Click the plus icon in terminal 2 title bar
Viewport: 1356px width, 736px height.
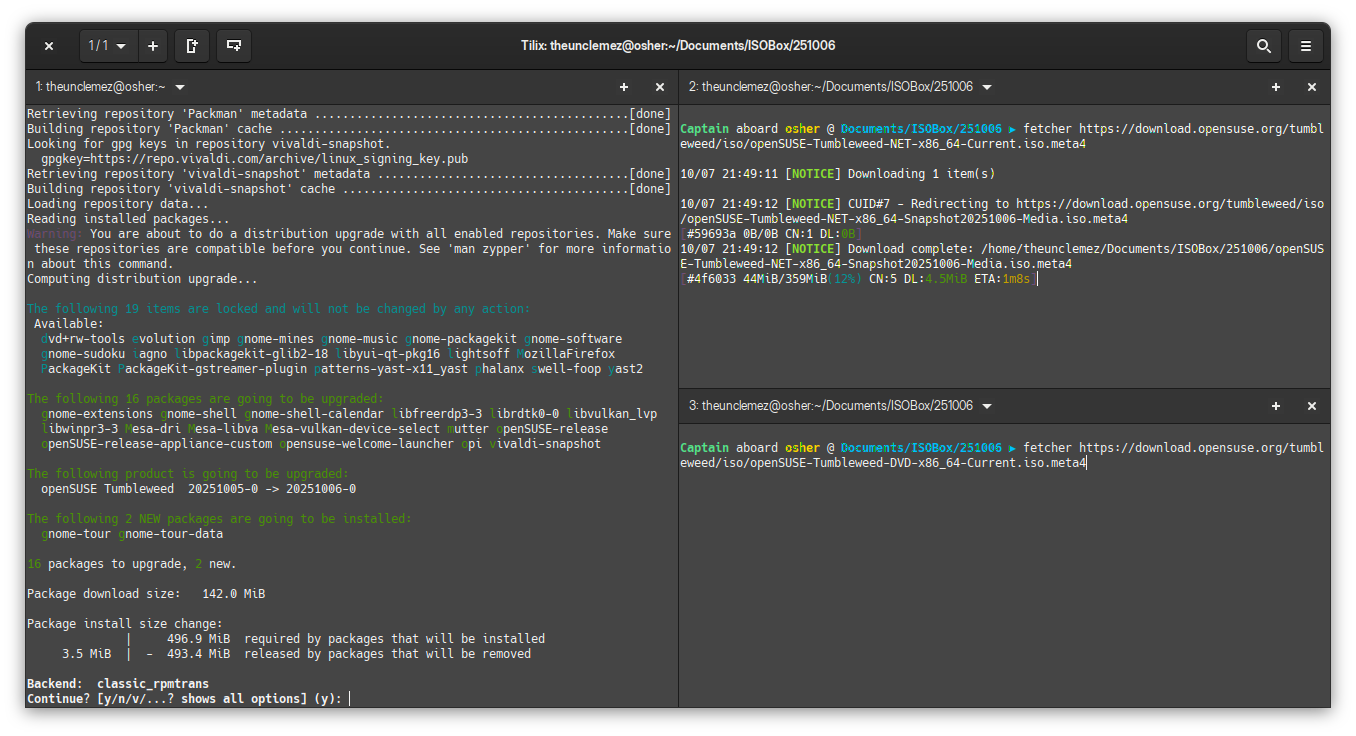(1276, 87)
